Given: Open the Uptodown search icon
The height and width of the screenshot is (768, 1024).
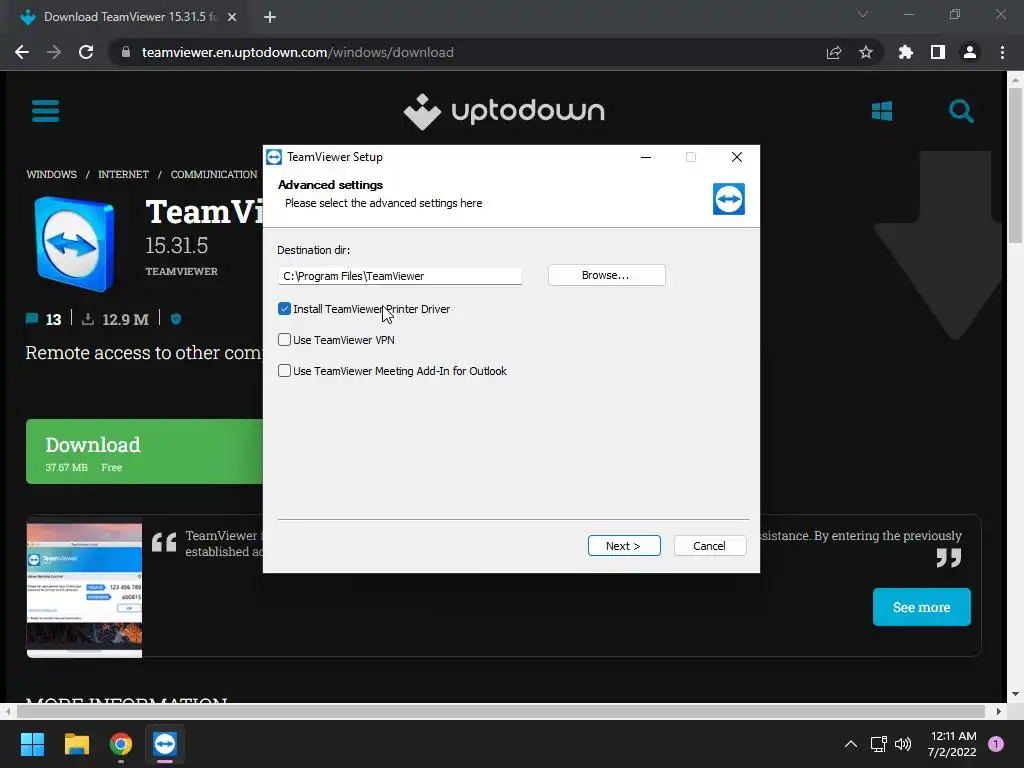Looking at the screenshot, I should 961,111.
